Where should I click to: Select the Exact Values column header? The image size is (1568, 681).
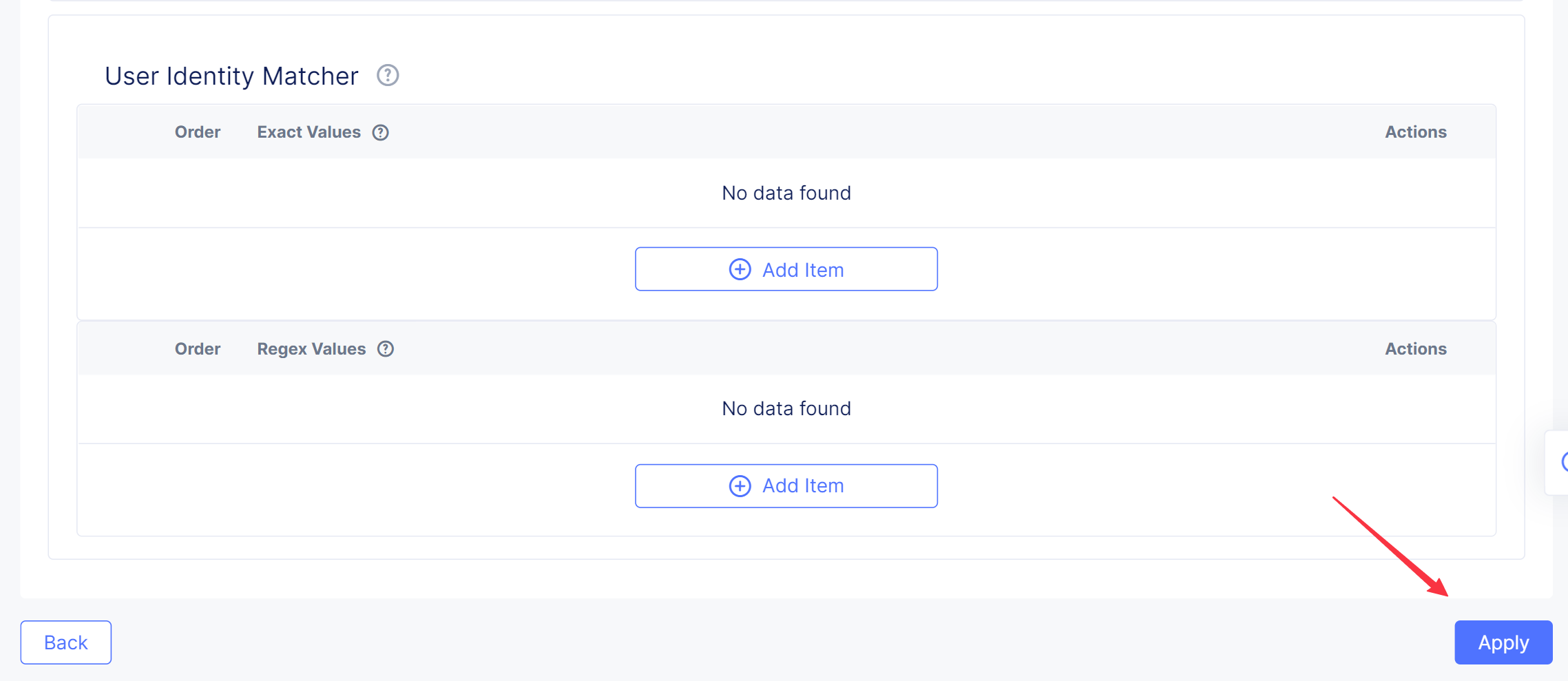(309, 132)
